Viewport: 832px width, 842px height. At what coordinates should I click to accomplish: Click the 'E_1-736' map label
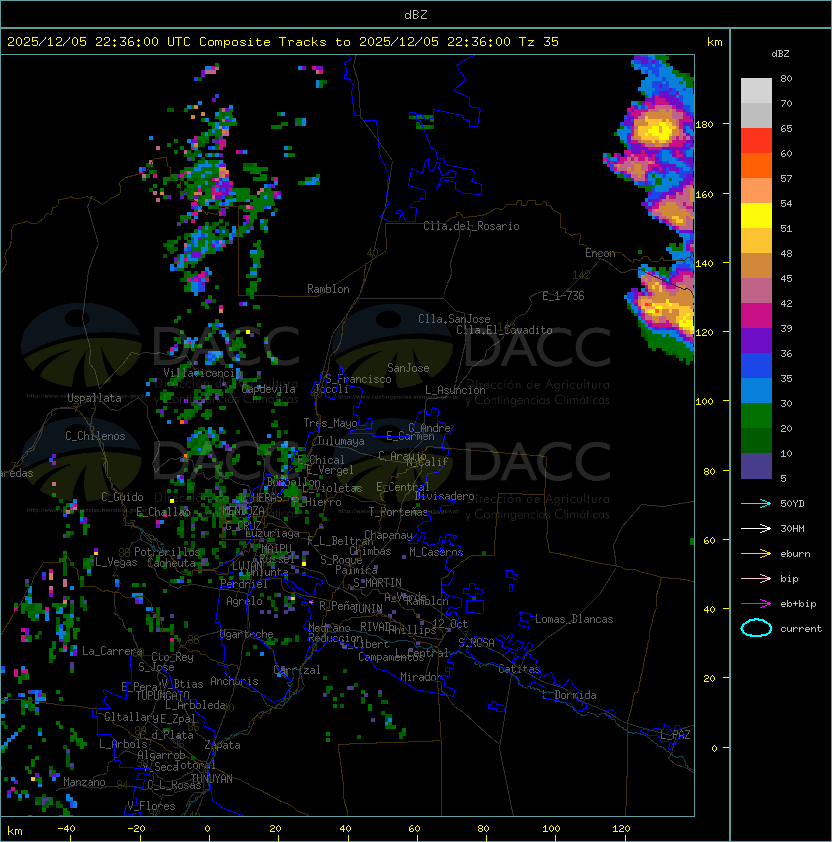[563, 296]
